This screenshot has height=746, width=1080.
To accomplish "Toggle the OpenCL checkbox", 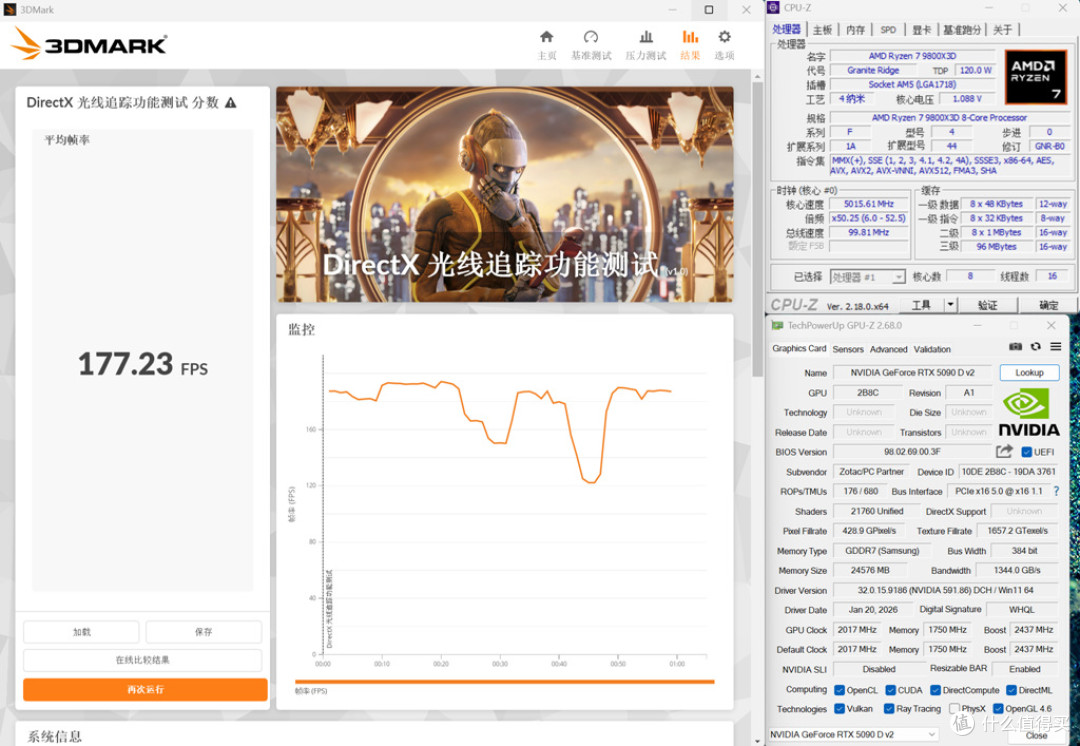I will [839, 690].
